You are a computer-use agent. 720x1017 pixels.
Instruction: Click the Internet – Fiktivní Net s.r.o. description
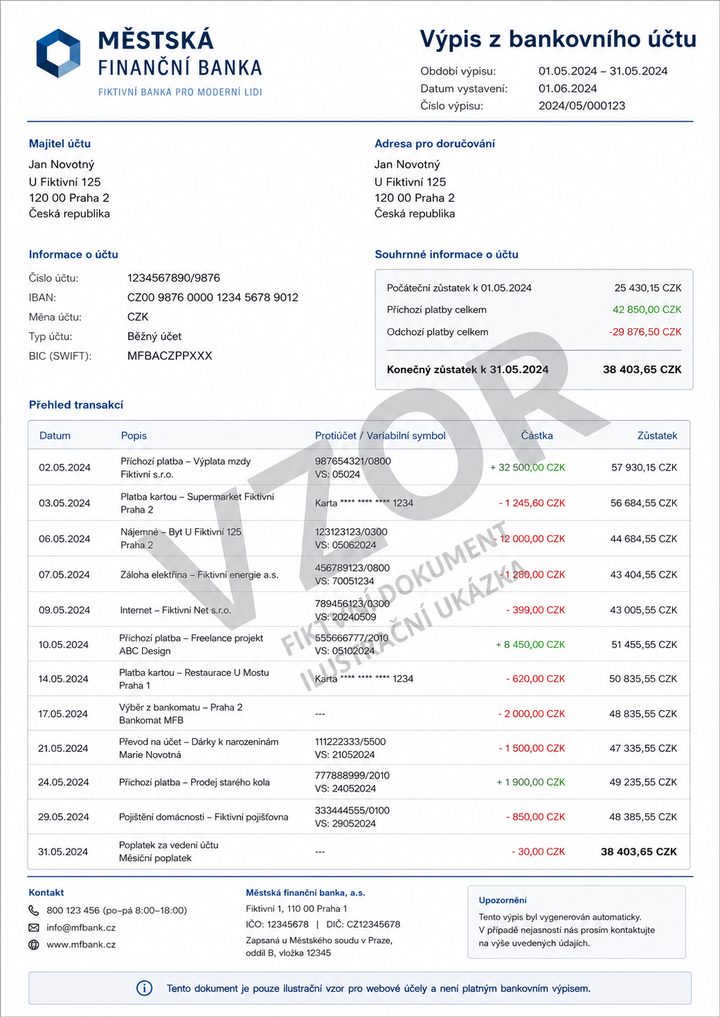click(175, 610)
